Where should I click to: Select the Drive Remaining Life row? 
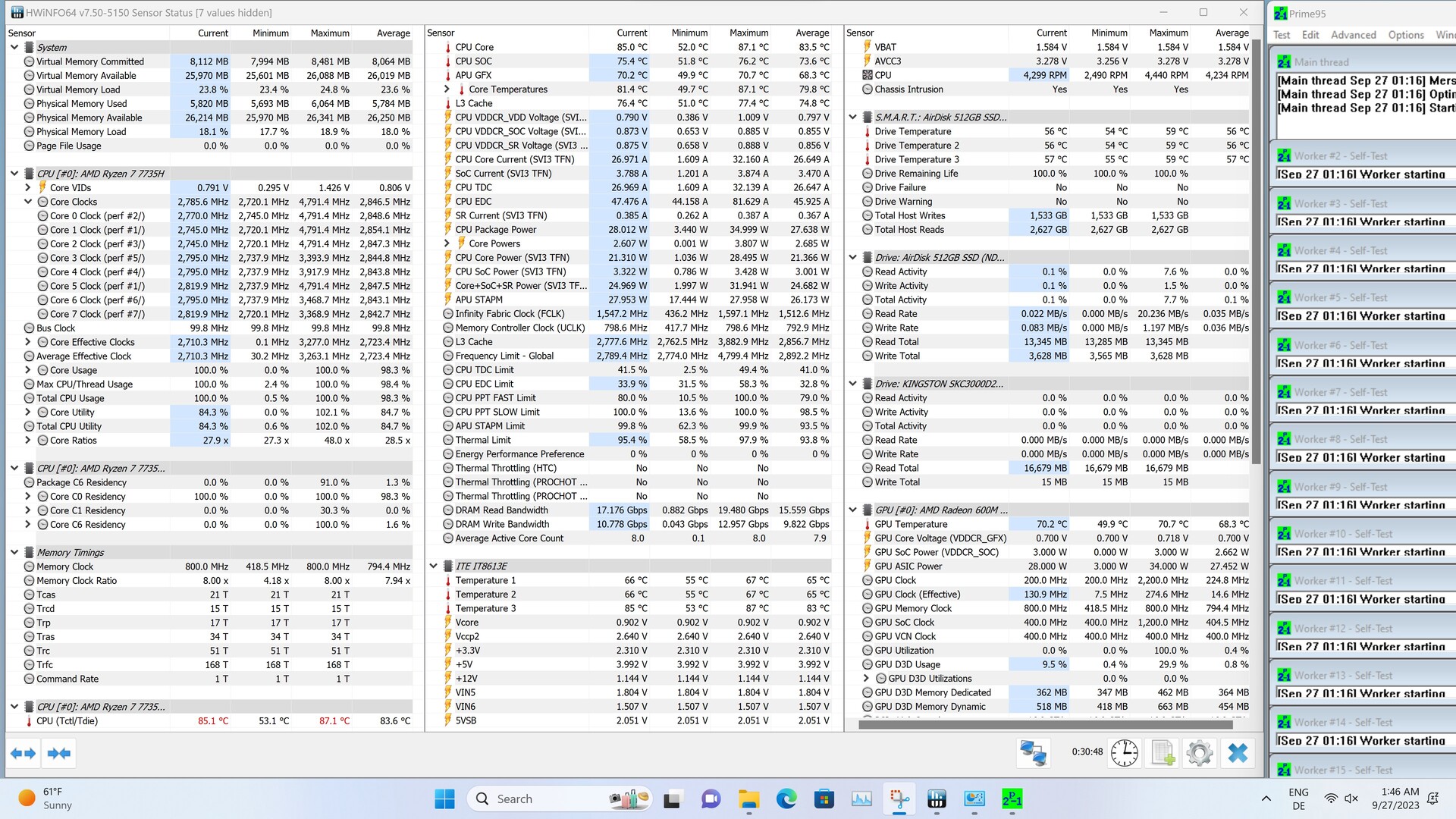pyautogui.click(x=1054, y=174)
